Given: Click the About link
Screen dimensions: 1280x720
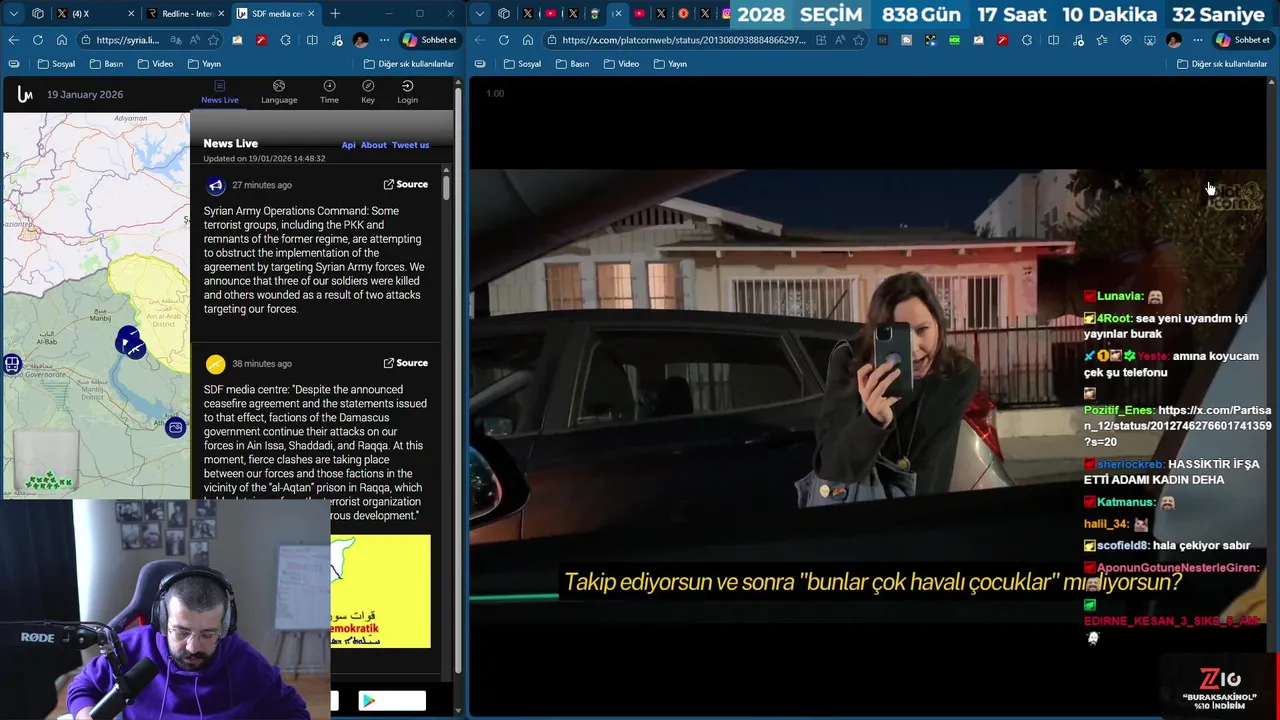Looking at the screenshot, I should [373, 145].
